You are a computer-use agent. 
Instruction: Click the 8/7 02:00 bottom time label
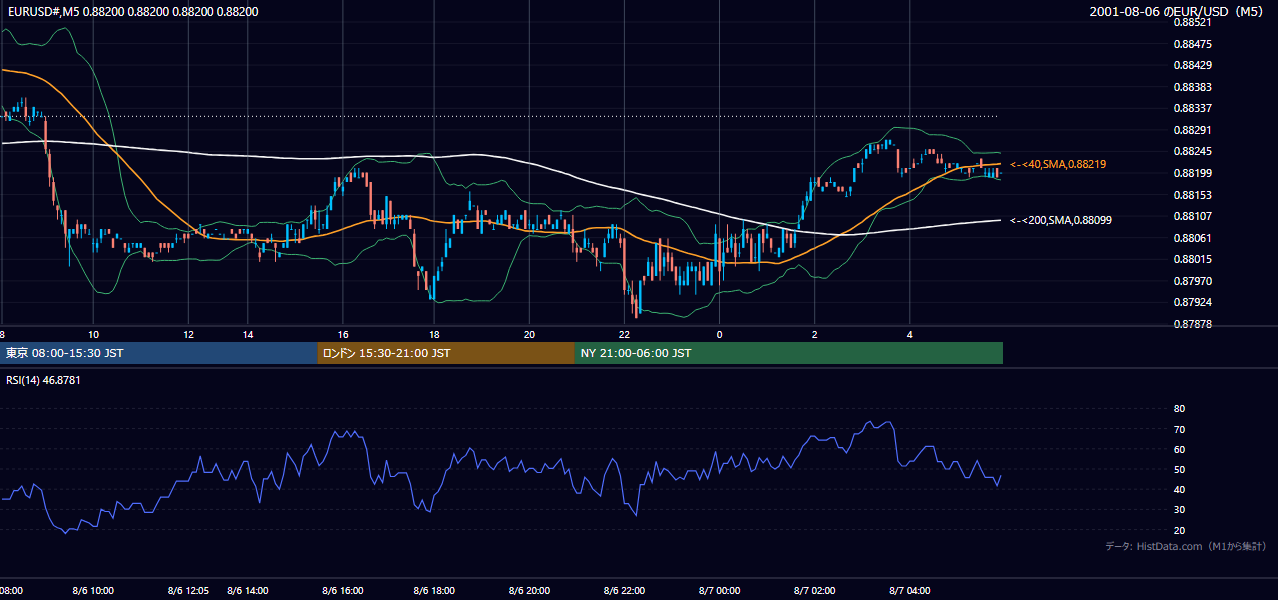click(x=814, y=591)
